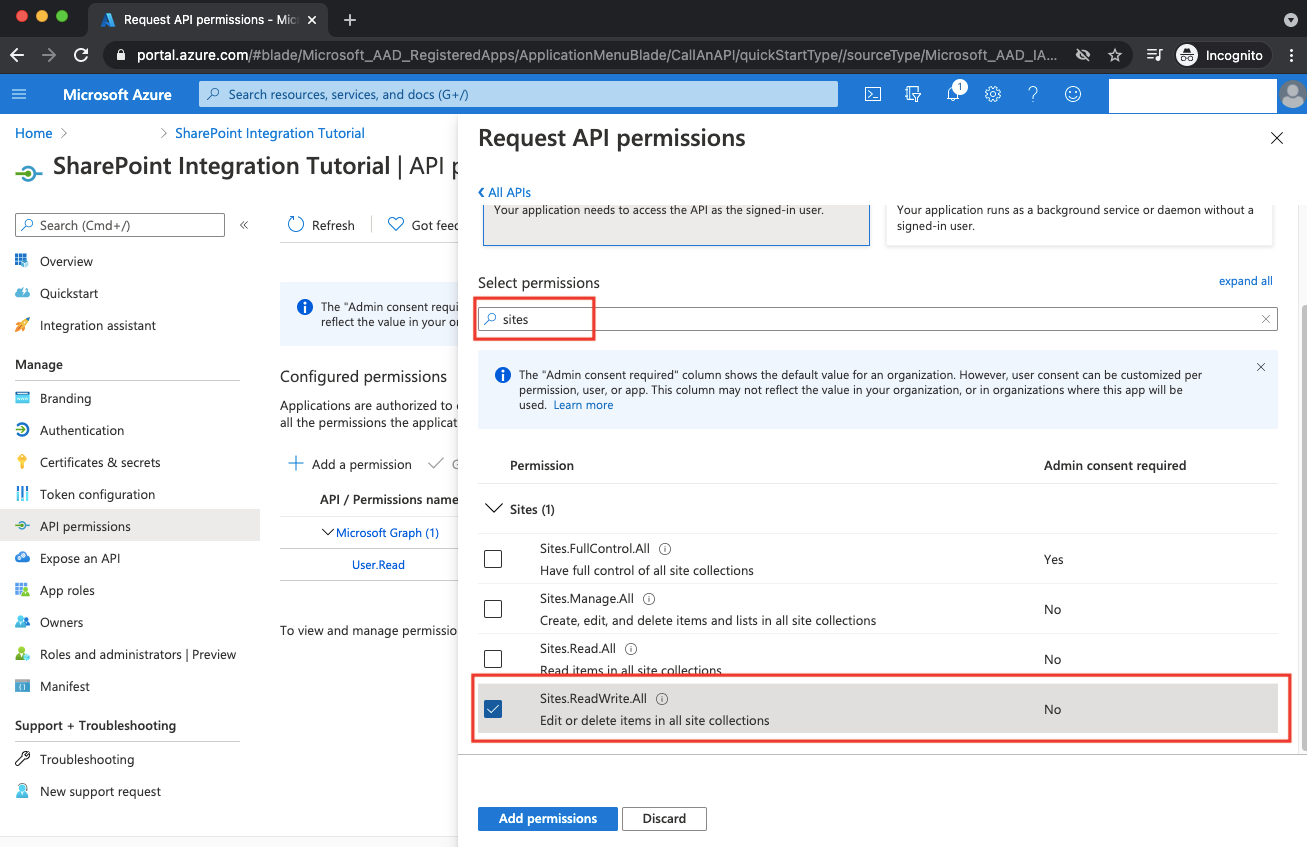Viewport: 1307px width, 847px height.
Task: Open the Incognito profile indicator
Action: tap(1220, 55)
